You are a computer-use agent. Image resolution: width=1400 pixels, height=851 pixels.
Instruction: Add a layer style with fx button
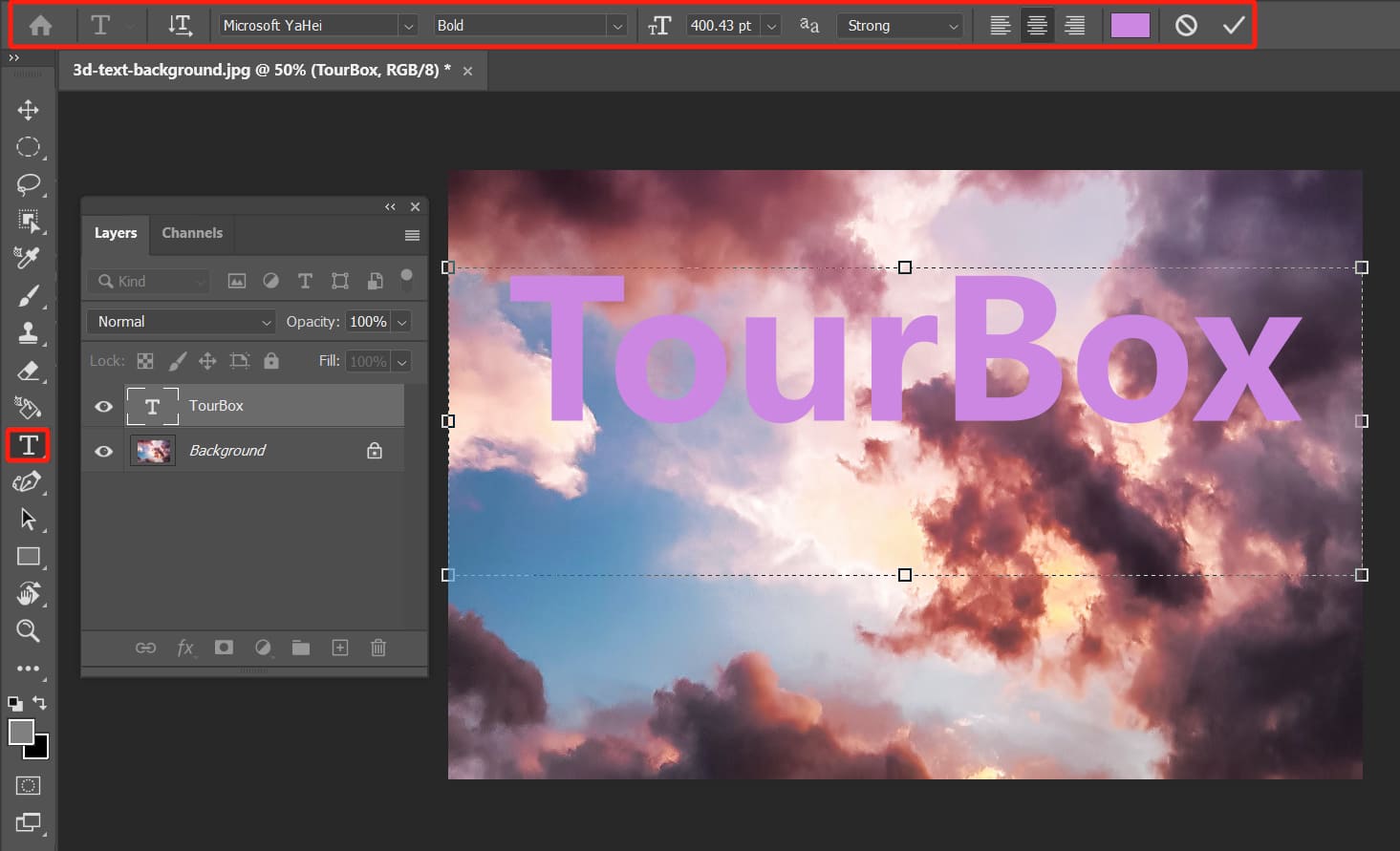tap(185, 648)
